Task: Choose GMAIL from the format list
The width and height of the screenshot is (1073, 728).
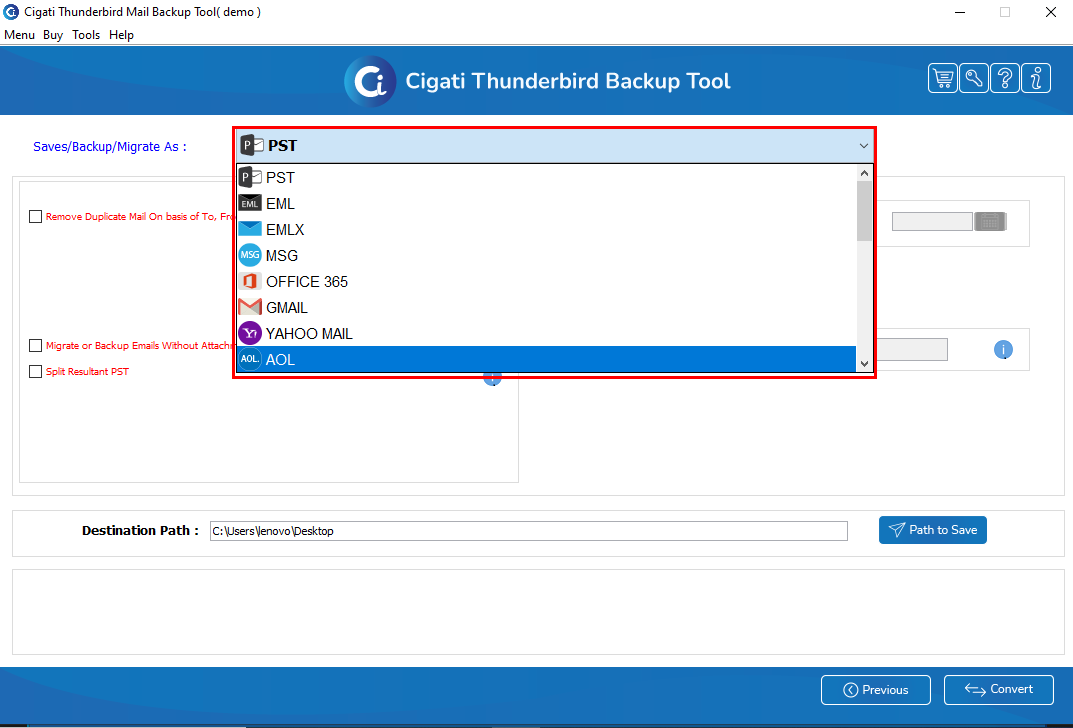Action: [x=546, y=307]
